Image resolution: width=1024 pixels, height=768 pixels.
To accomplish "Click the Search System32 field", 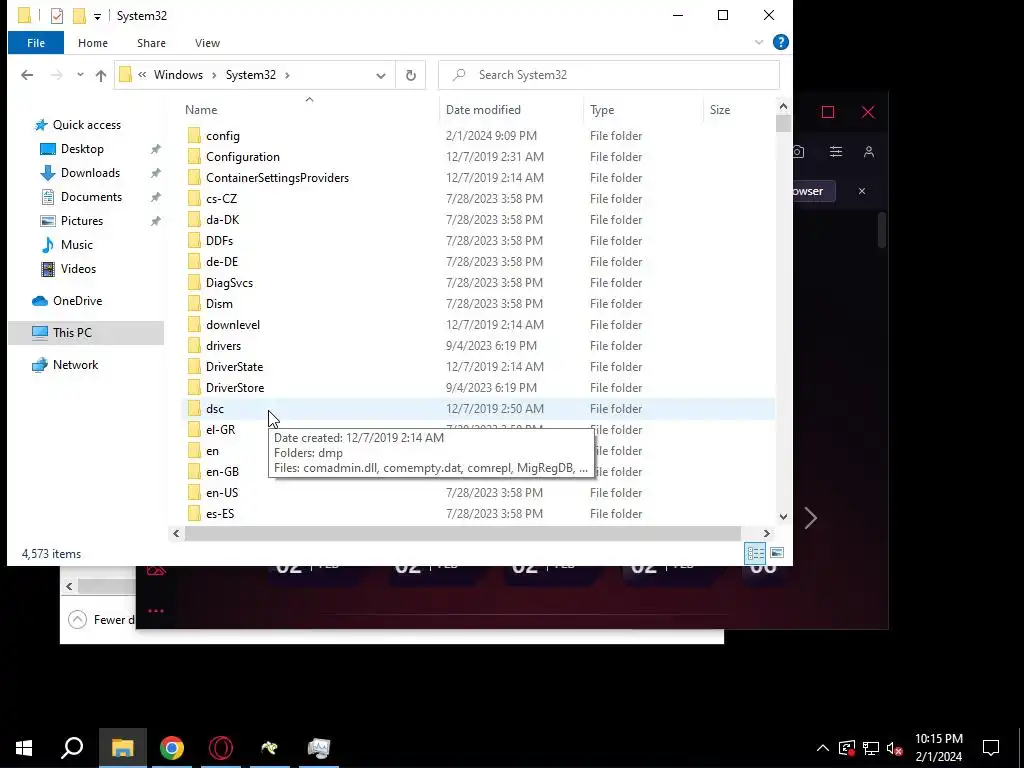I will (609, 75).
